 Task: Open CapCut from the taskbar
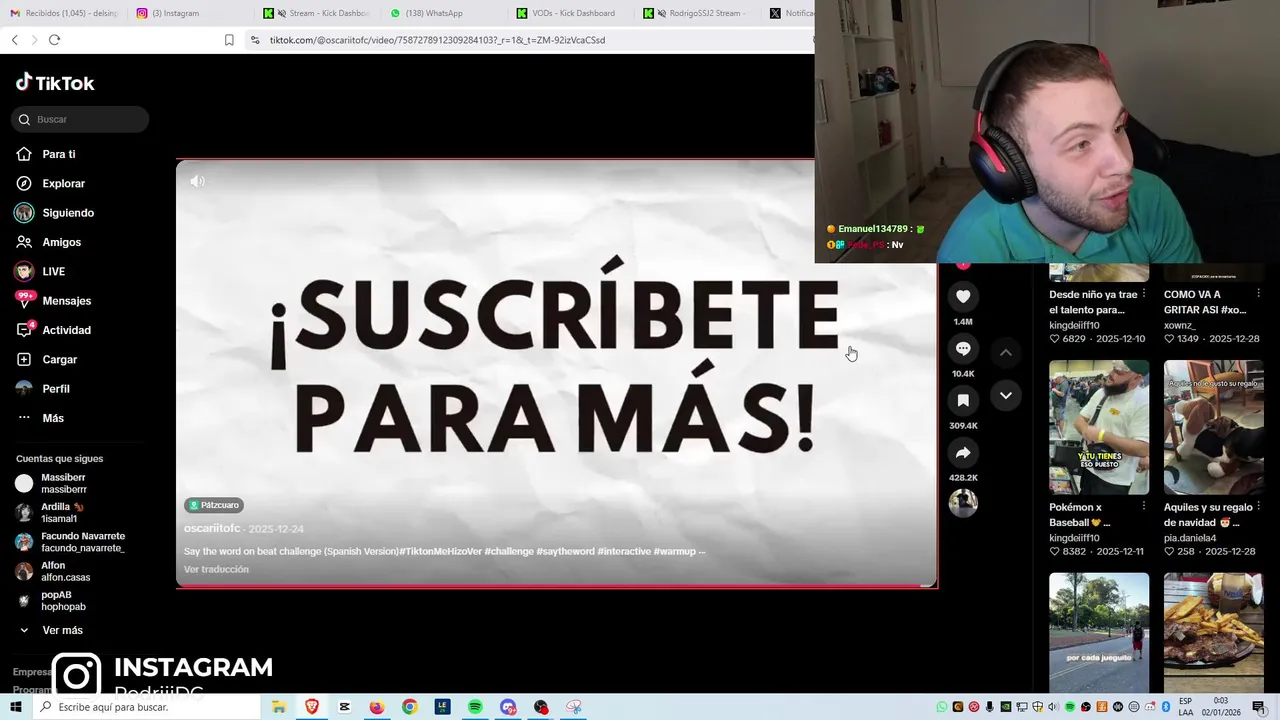click(345, 707)
